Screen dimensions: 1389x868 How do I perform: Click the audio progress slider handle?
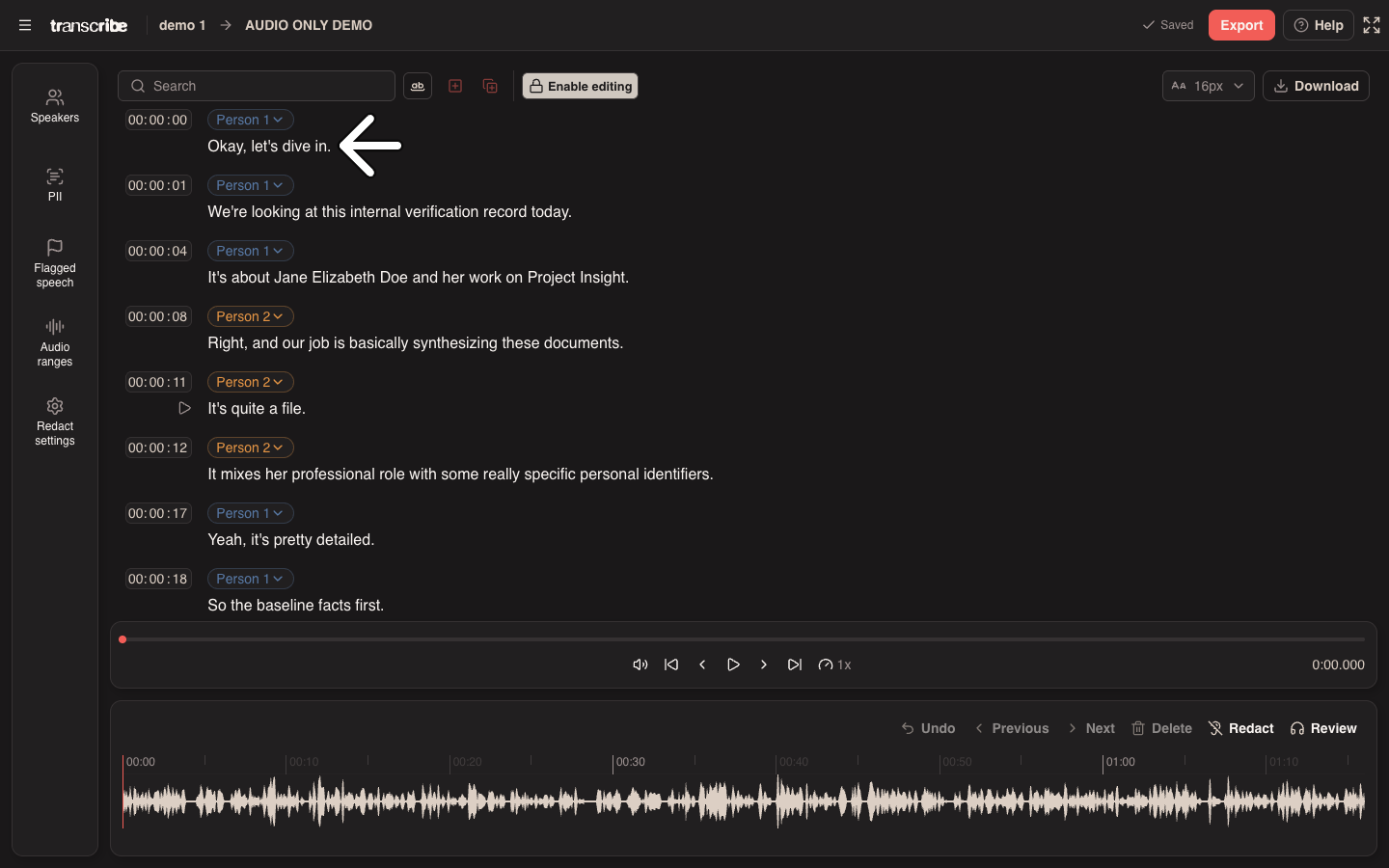(123, 639)
